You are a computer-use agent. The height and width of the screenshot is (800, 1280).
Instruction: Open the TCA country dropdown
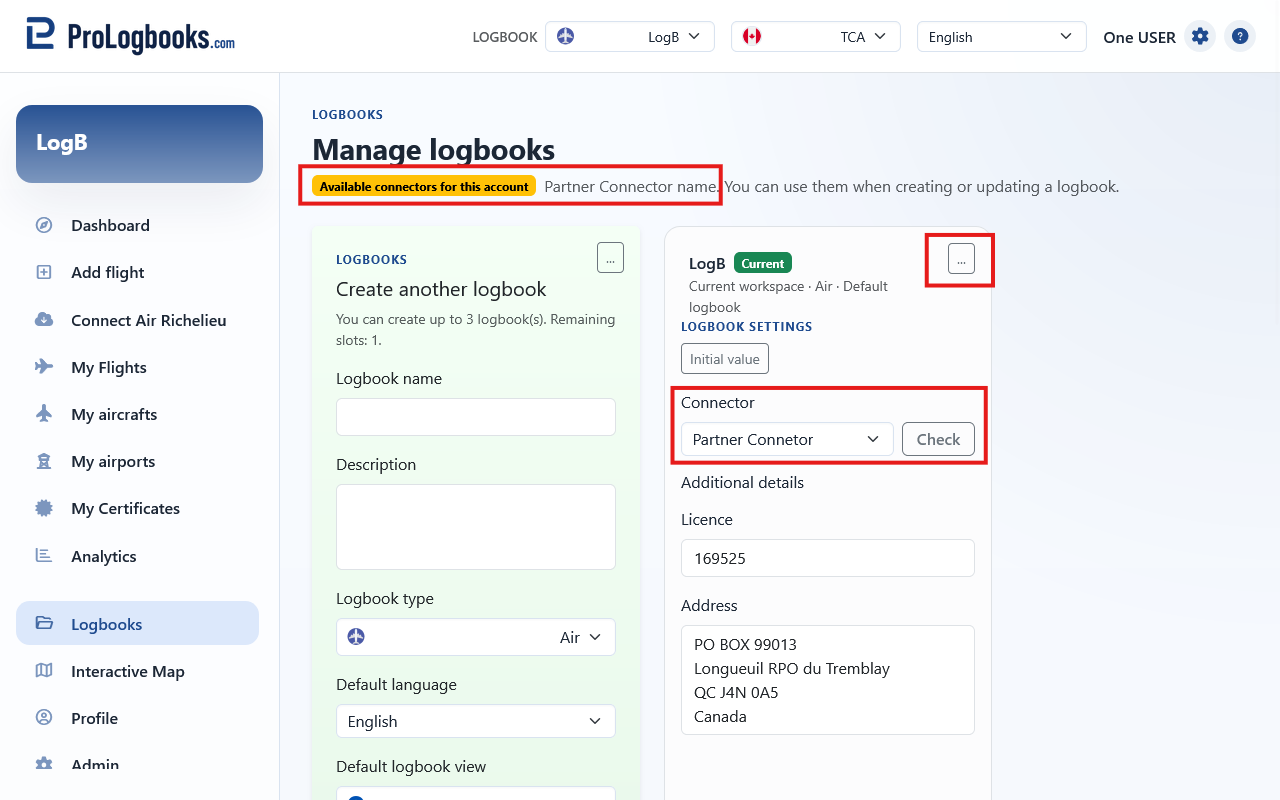pos(815,37)
